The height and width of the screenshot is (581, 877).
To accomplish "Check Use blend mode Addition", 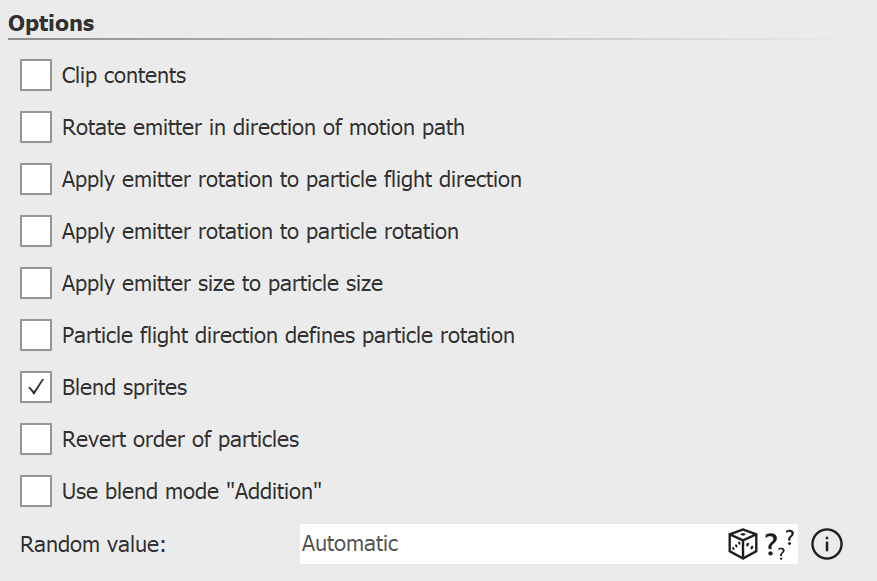I will click(x=35, y=490).
